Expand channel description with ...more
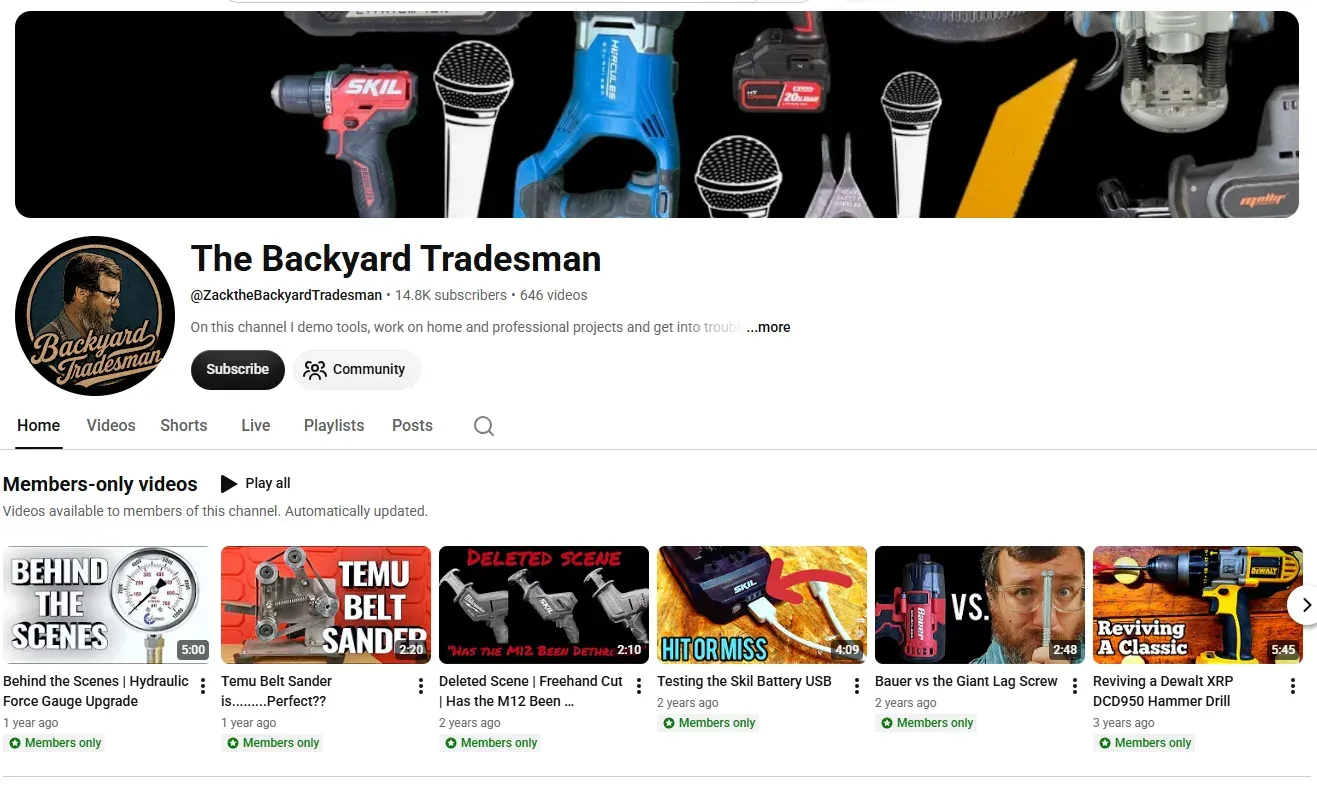 768,327
